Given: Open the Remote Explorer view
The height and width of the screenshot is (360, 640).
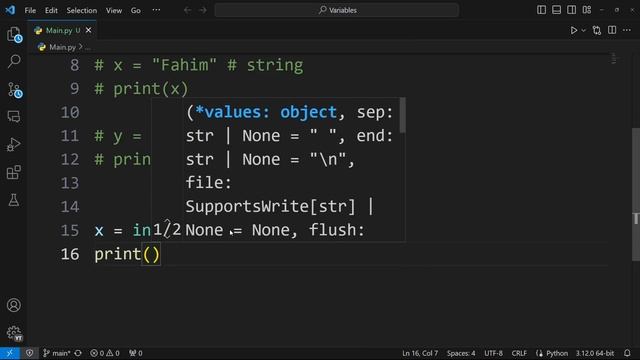Looking at the screenshot, I should 14,117.
